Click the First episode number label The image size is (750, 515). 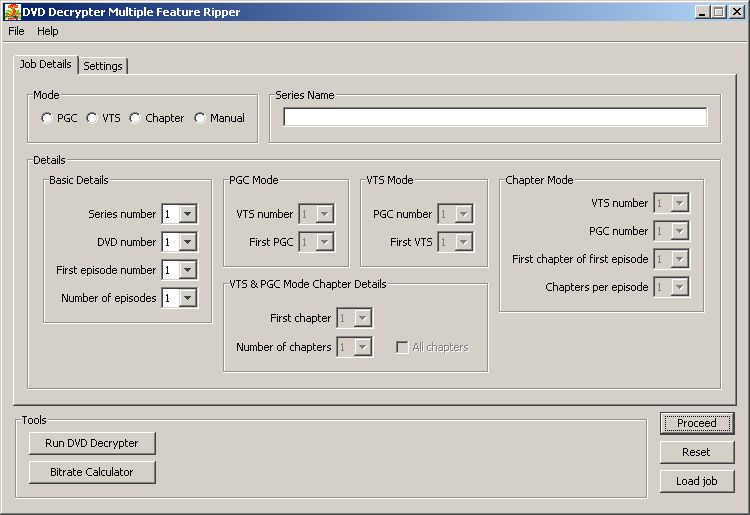click(106, 270)
